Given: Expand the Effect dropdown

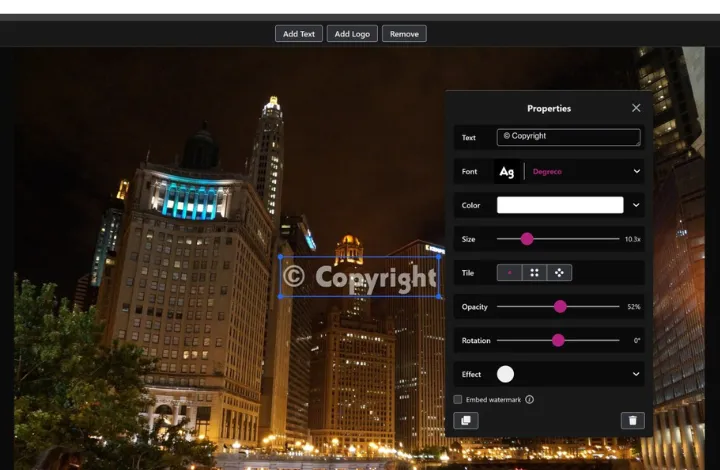Looking at the screenshot, I should (x=636, y=374).
